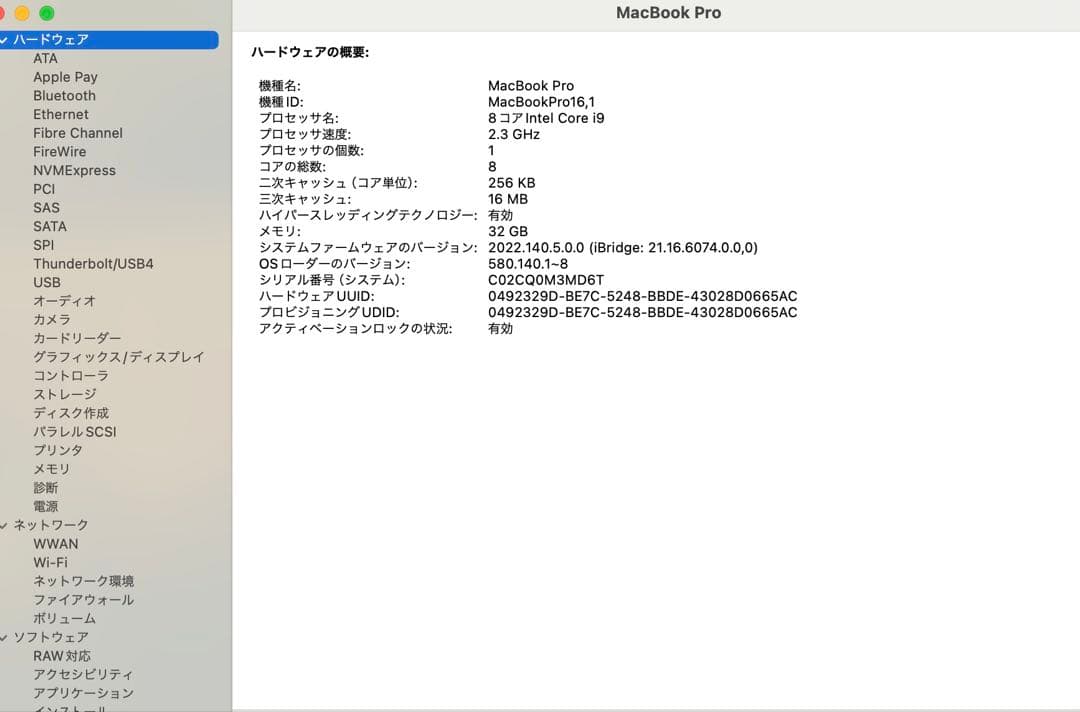Select Apple Pay in the sidebar

click(x=66, y=76)
